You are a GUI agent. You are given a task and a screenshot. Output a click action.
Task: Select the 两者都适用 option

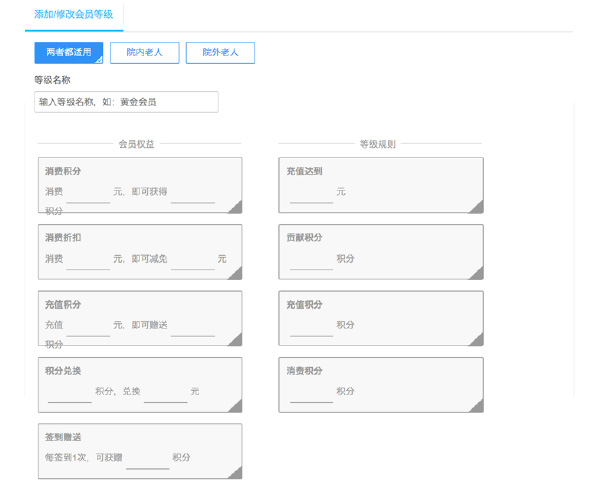tap(68, 53)
